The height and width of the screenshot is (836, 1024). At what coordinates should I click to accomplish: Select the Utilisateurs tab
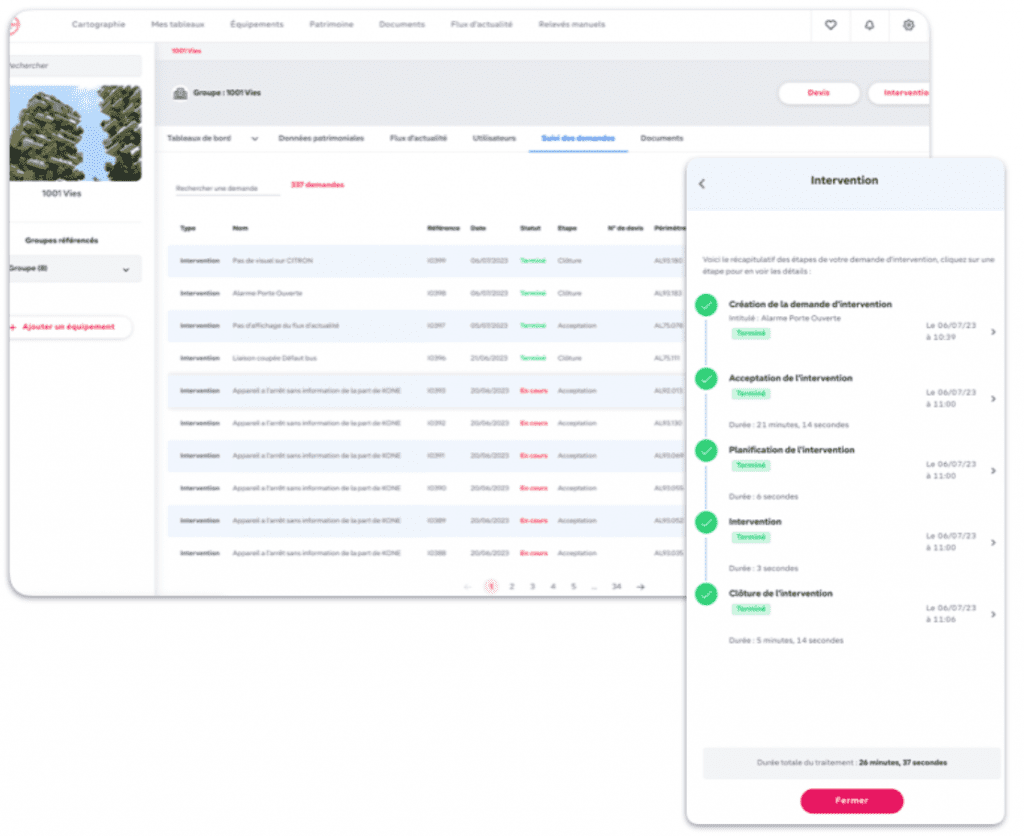[494, 138]
